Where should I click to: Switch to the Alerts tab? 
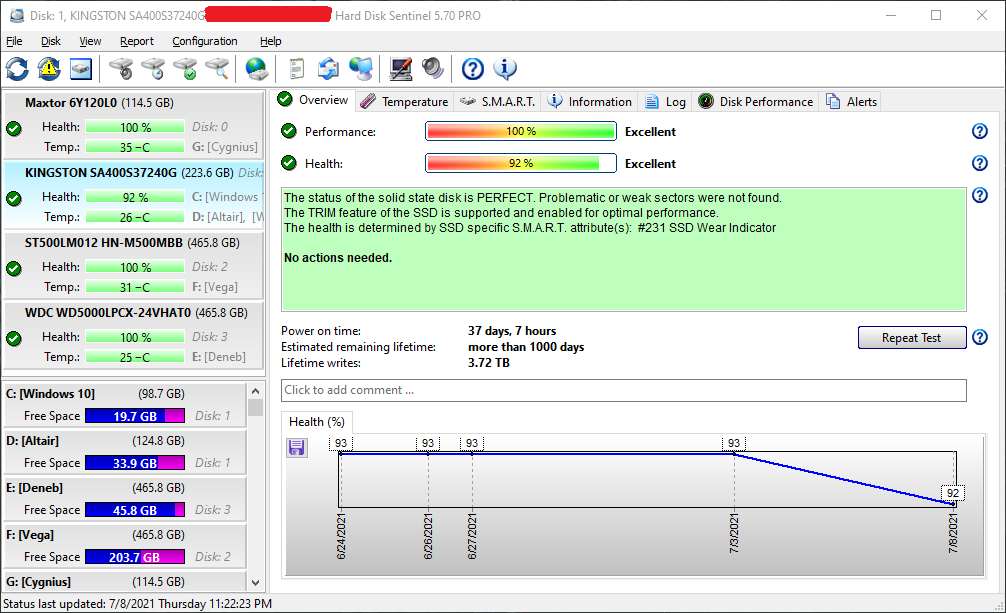[851, 101]
